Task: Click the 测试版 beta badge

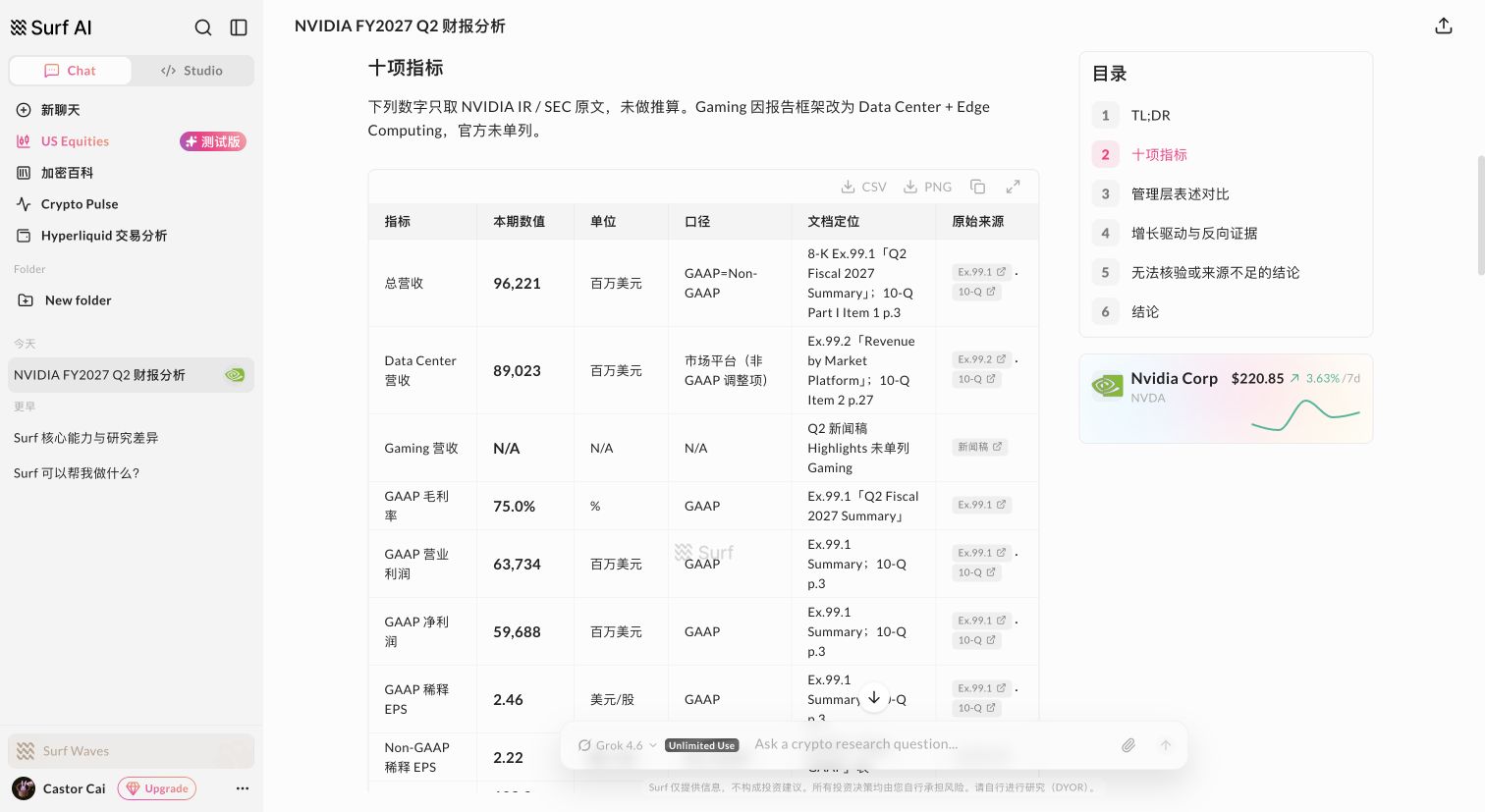Action: [x=213, y=141]
